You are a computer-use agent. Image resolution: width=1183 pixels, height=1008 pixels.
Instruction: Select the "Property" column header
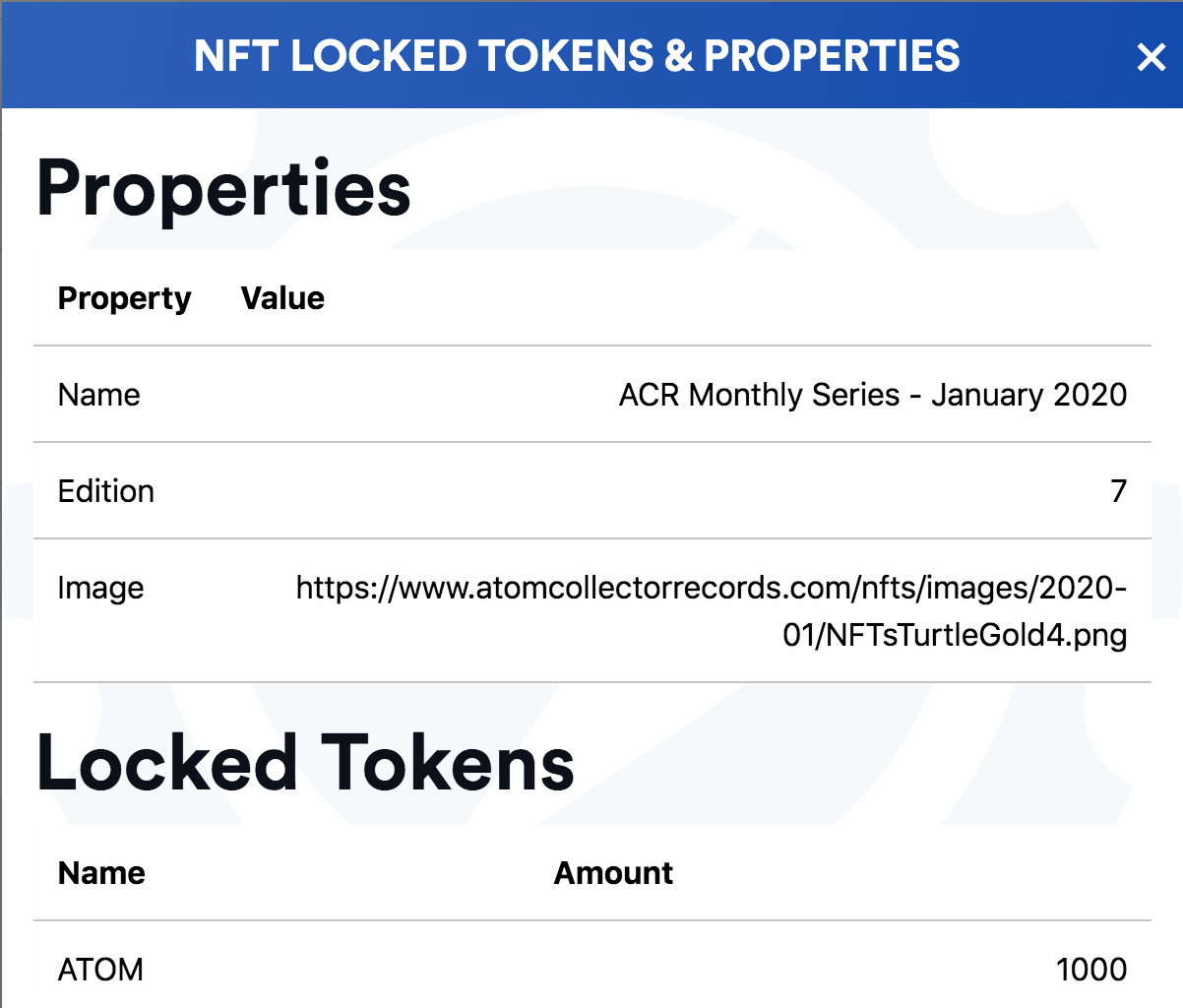point(124,298)
